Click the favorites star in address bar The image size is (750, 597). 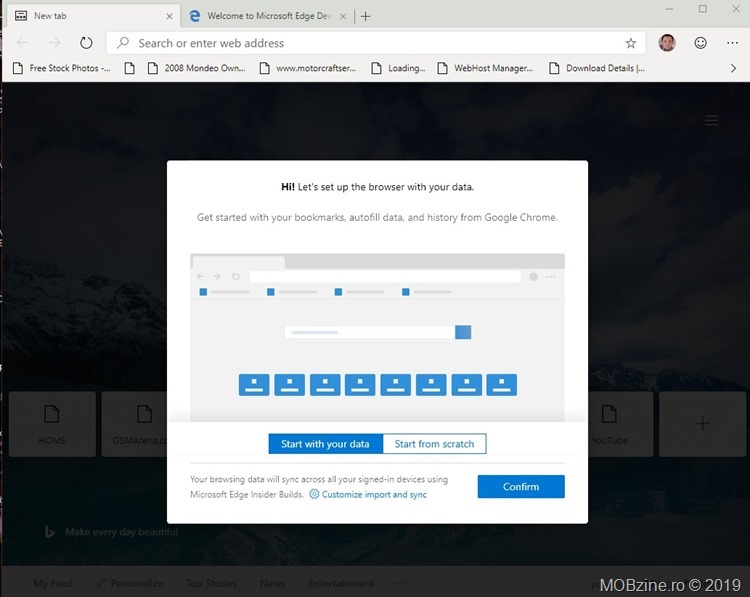coord(630,43)
